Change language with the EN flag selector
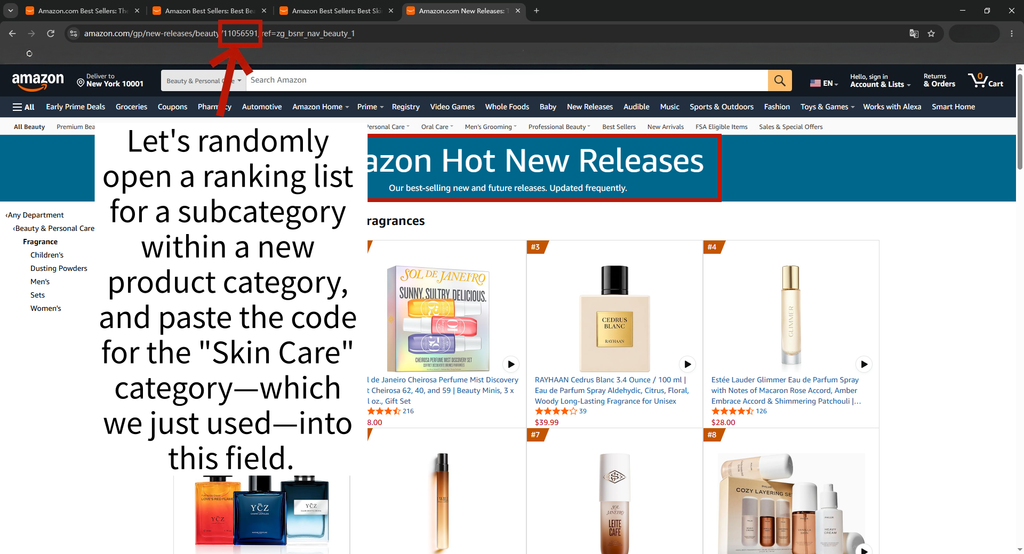 (x=824, y=83)
